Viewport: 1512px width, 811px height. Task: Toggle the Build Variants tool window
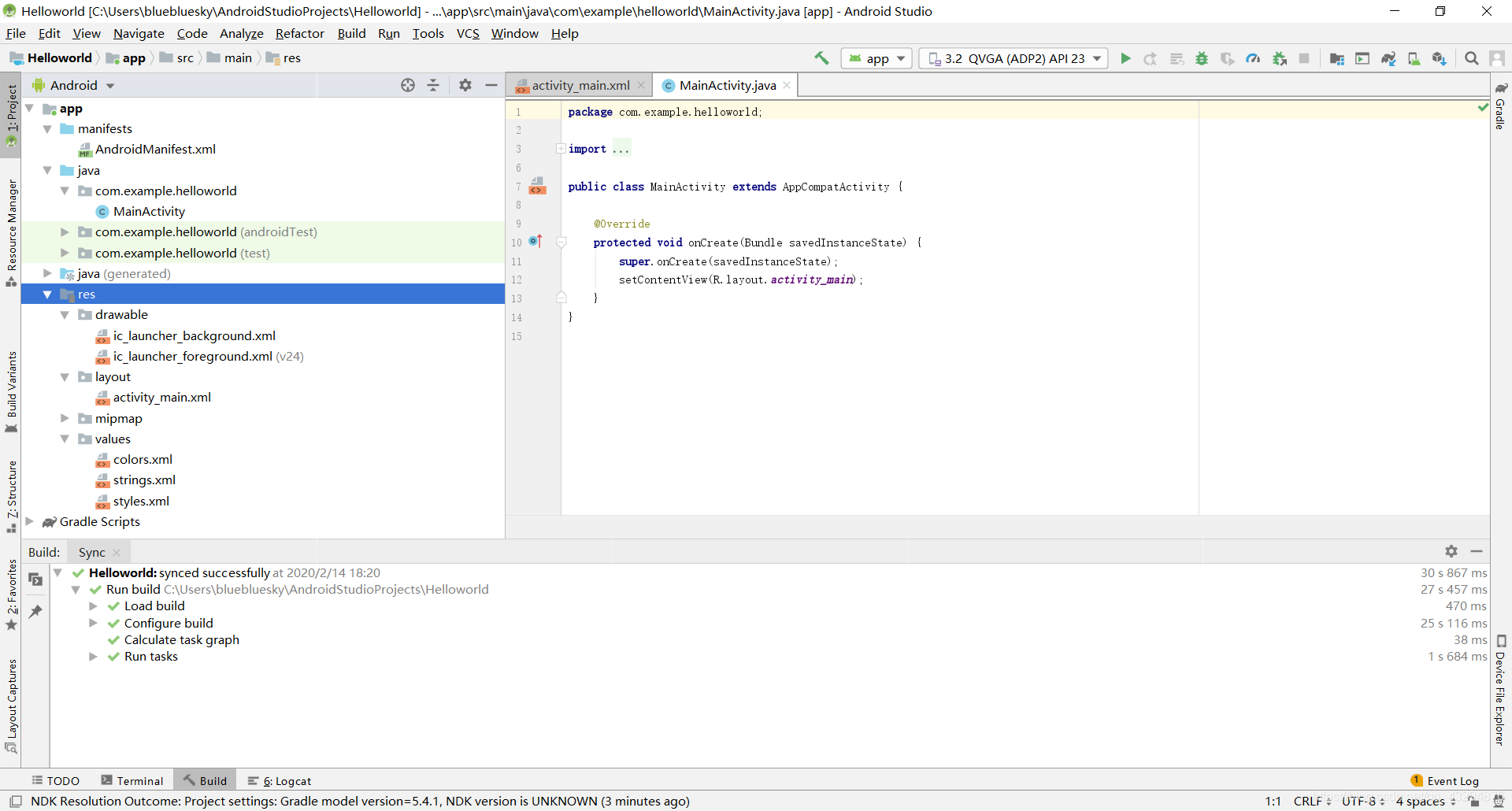(11, 392)
